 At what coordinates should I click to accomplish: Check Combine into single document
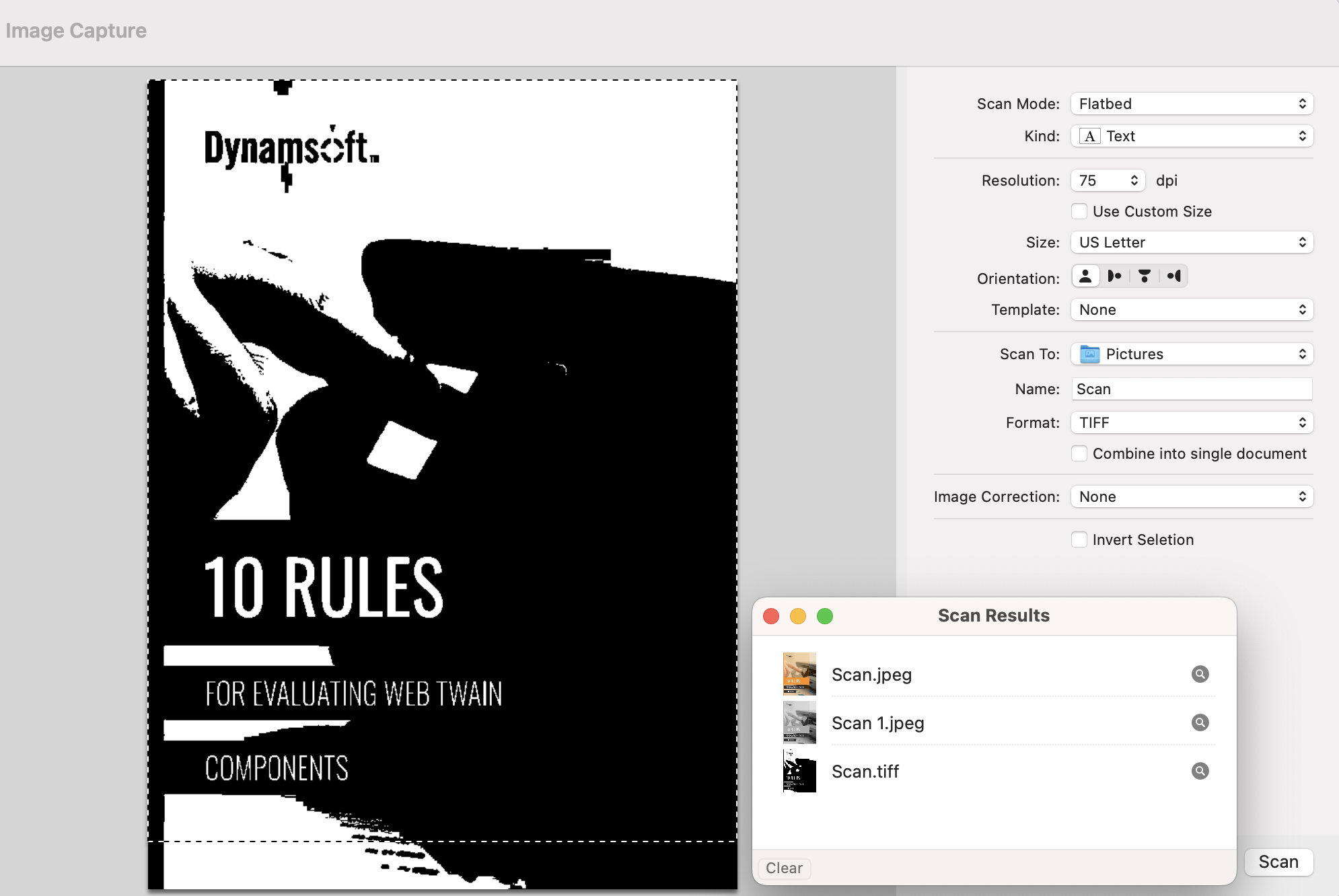[x=1079, y=453]
